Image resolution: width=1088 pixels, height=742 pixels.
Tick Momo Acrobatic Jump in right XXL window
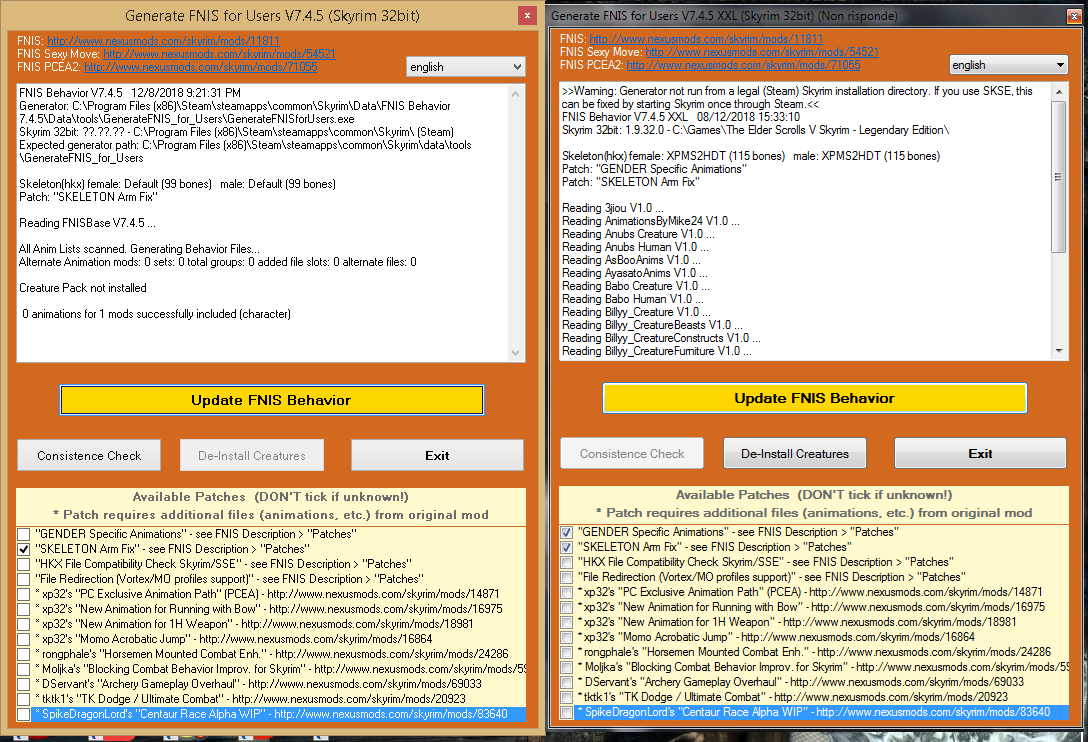point(567,637)
